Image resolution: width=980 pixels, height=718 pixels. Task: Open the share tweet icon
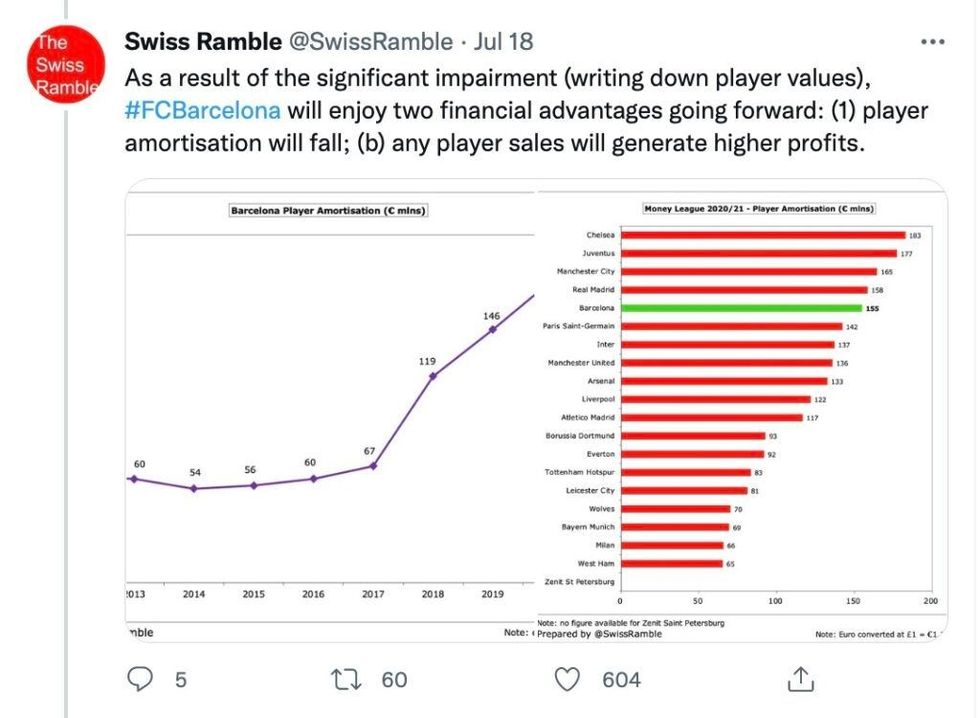tap(800, 680)
